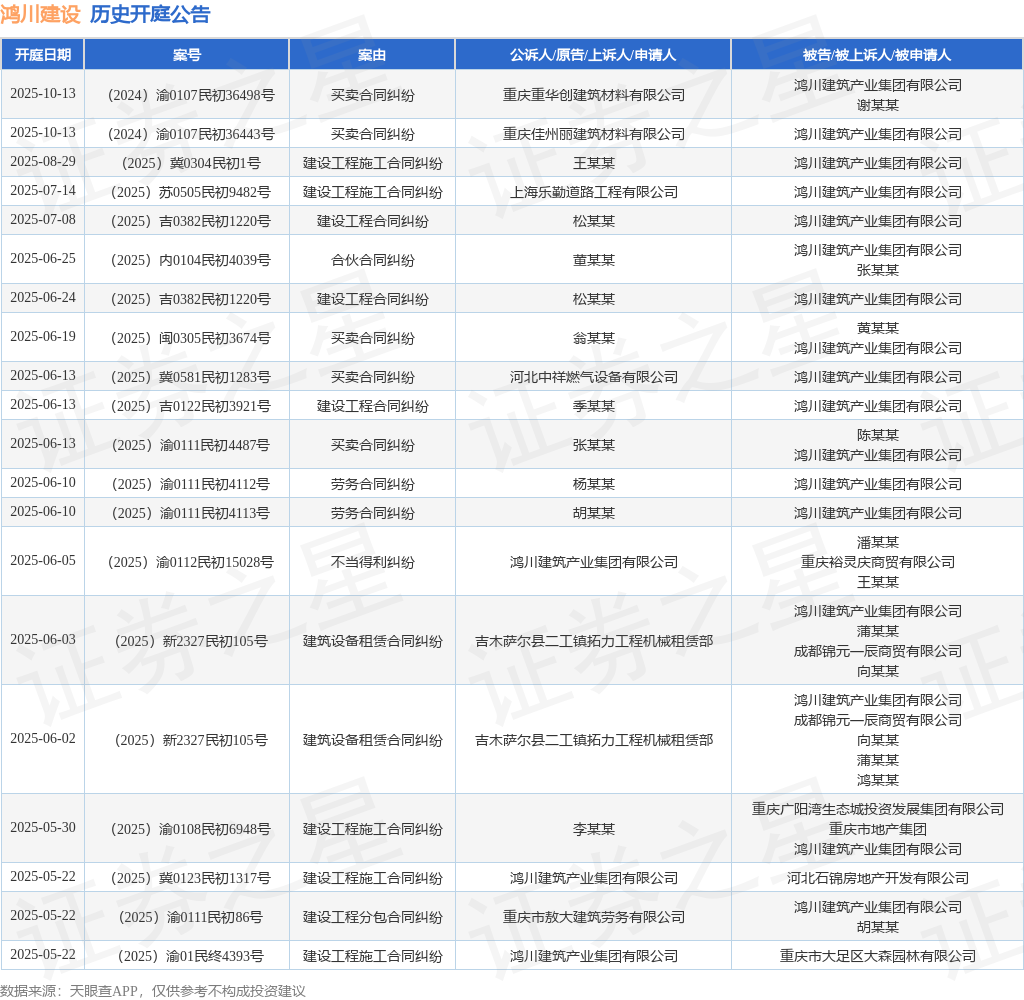Viewport: 1024px width, 1000px height.
Task: Click cause 建设工程分包合同纠纷
Action: tap(372, 918)
